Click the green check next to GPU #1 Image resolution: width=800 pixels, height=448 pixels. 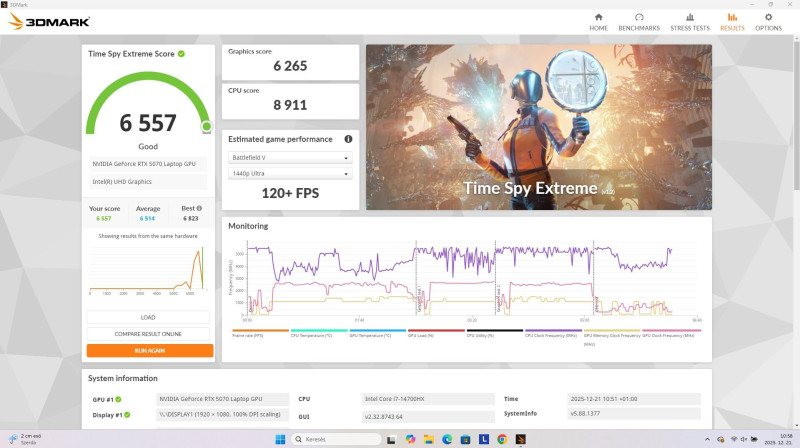click(x=118, y=400)
